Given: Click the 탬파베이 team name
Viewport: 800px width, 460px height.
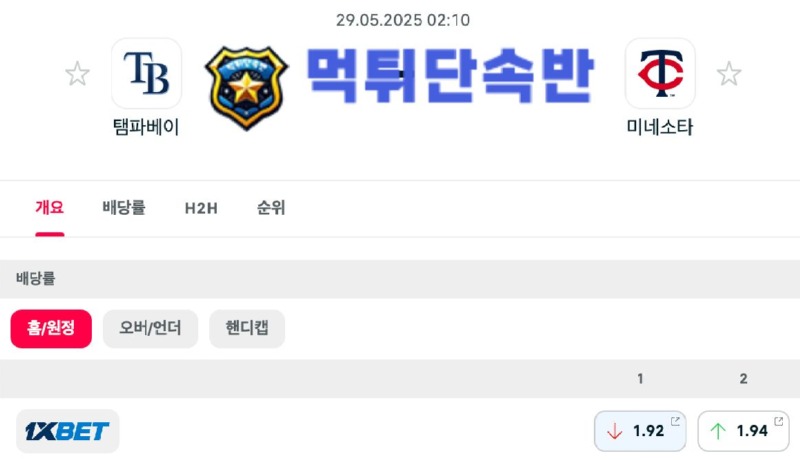Looking at the screenshot, I should 146,126.
